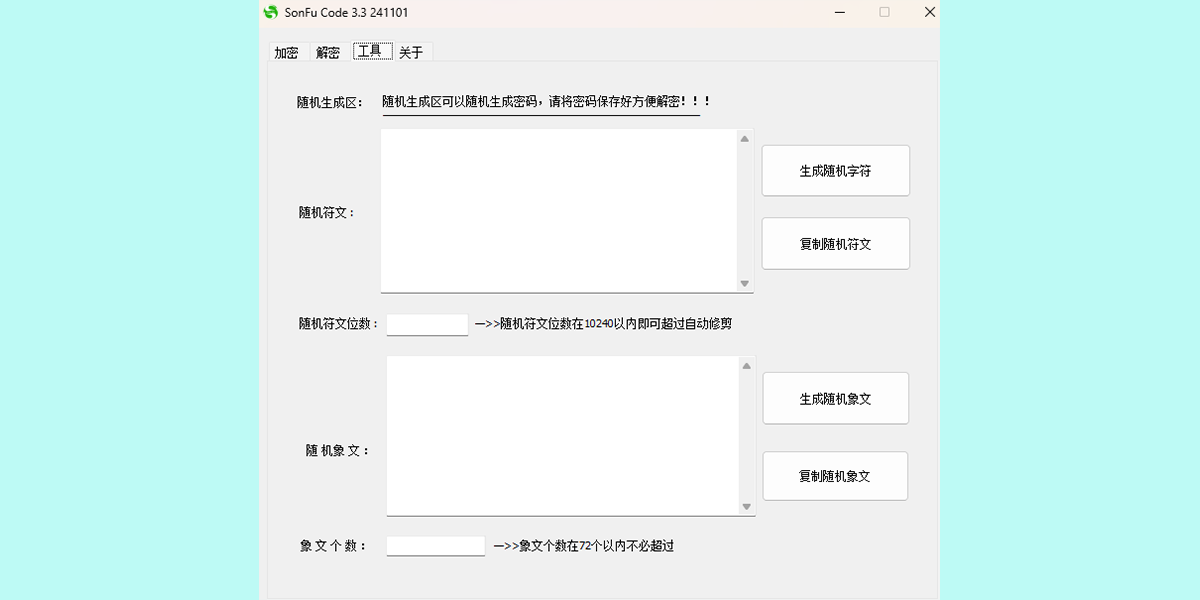
Task: Click the 复制随机象文 button
Action: (x=835, y=476)
